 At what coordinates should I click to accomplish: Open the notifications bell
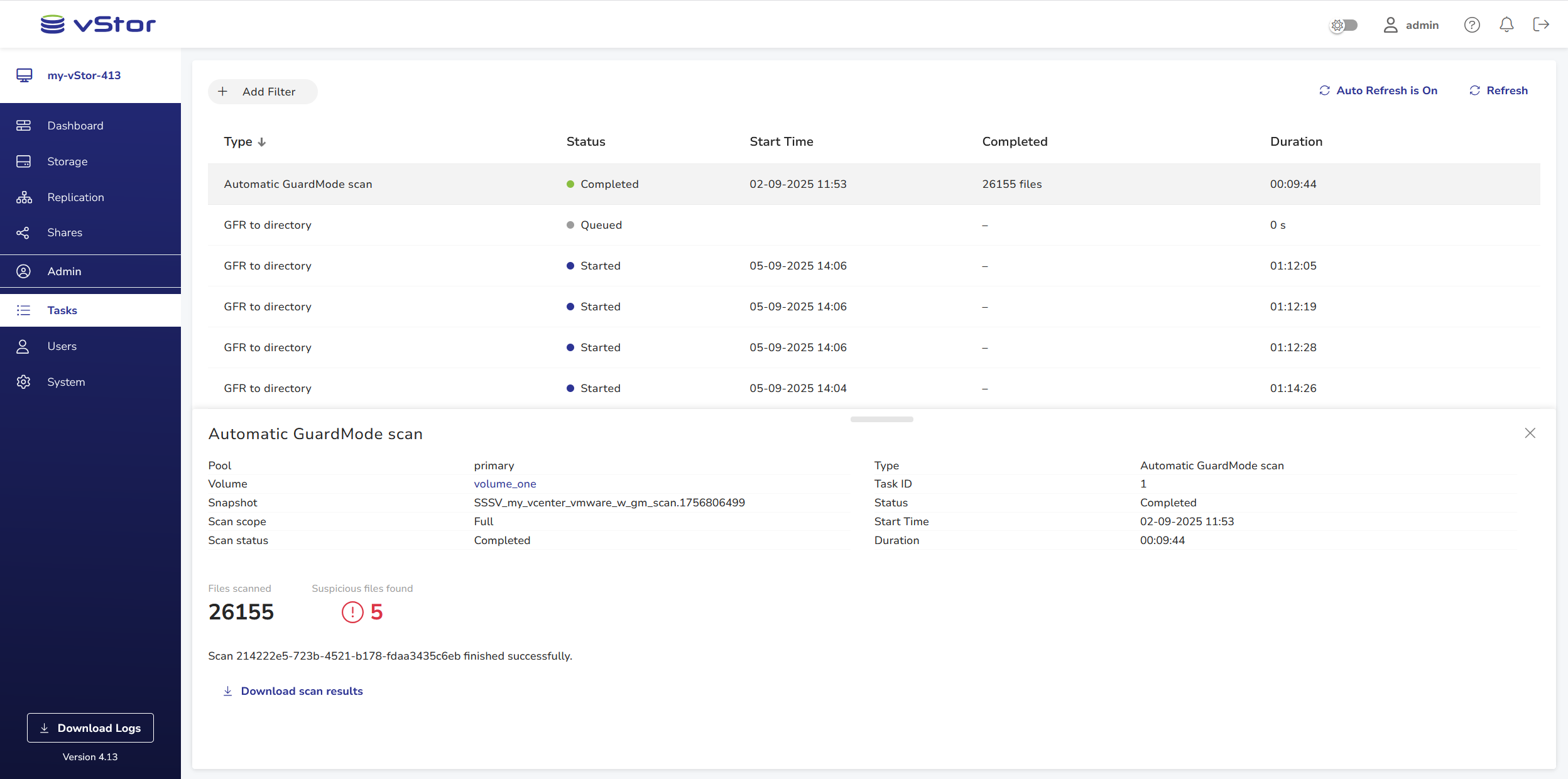click(1506, 25)
